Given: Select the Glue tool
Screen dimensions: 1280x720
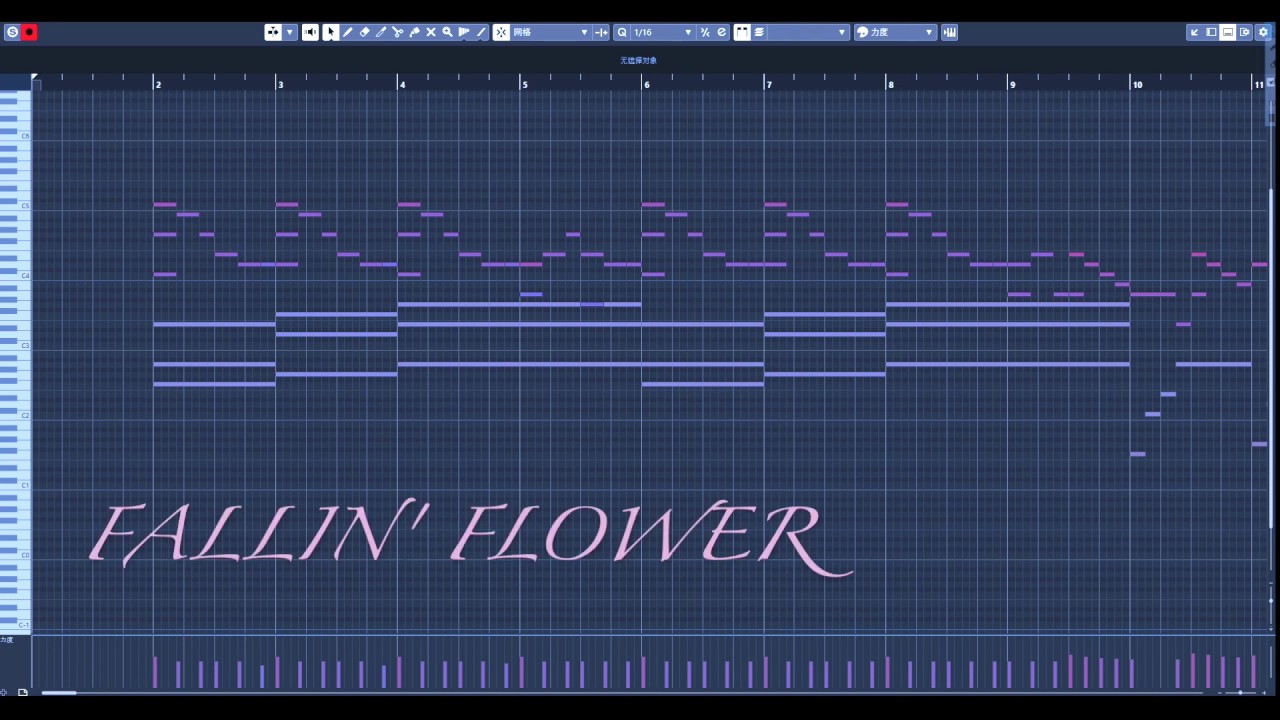Looking at the screenshot, I should [414, 32].
